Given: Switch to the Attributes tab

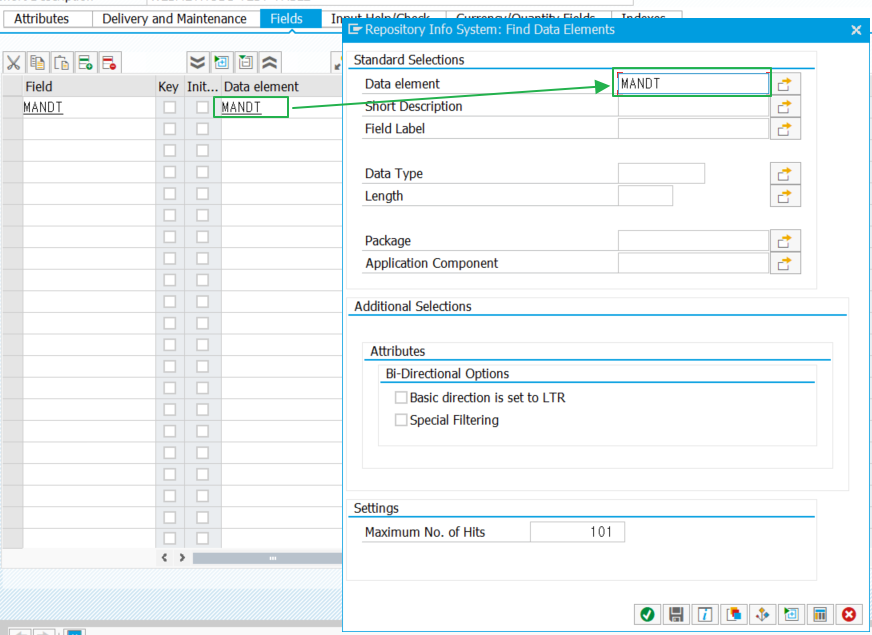Looking at the screenshot, I should point(42,19).
